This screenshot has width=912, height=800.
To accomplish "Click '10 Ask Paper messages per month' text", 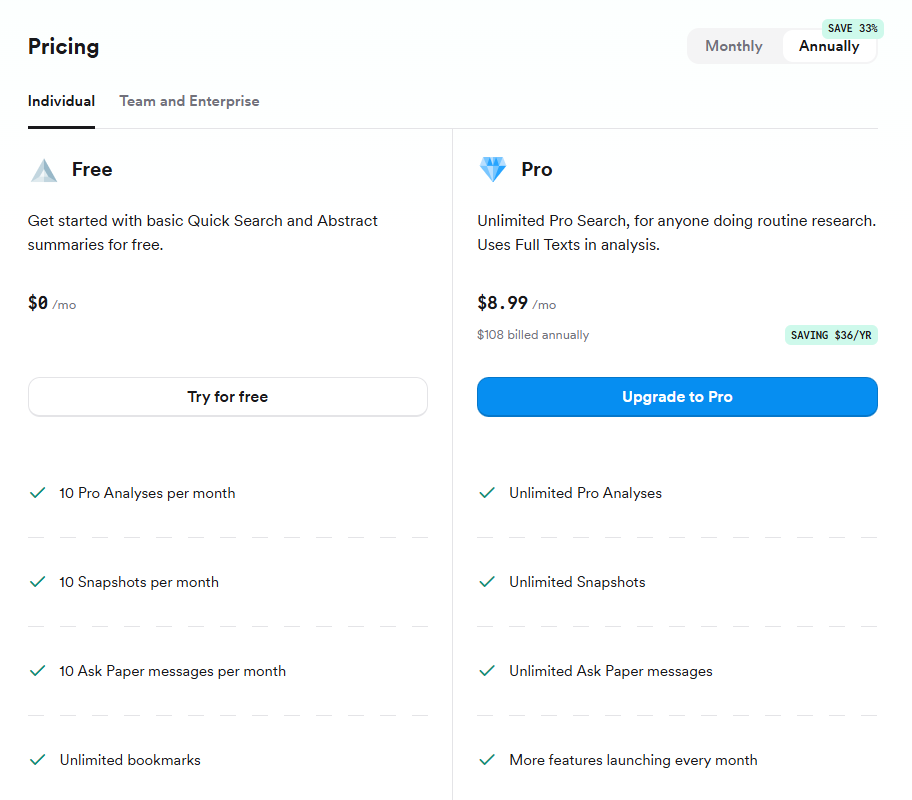I will [173, 671].
